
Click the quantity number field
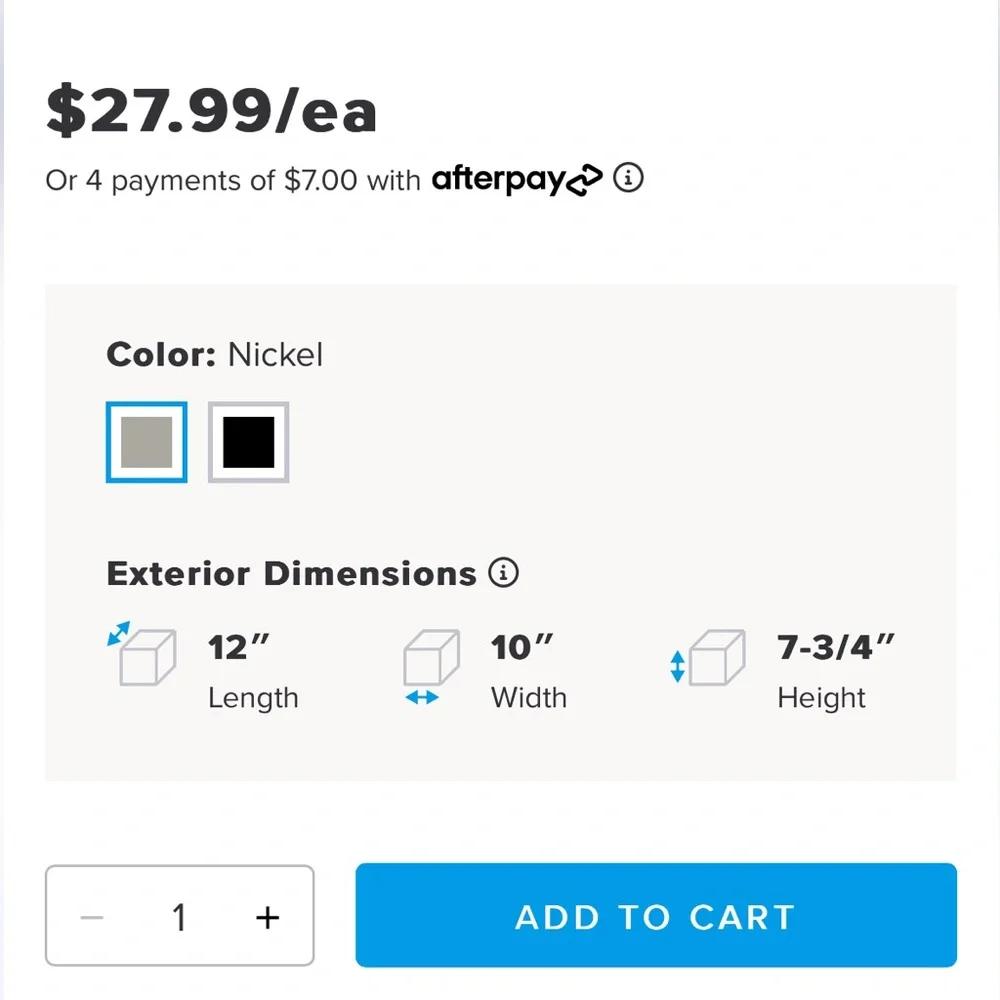(179, 918)
